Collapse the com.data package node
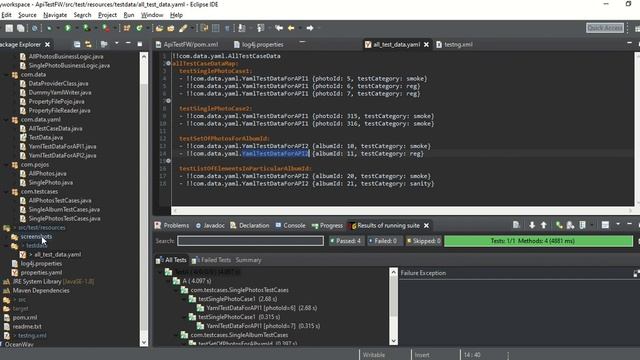 (6, 75)
